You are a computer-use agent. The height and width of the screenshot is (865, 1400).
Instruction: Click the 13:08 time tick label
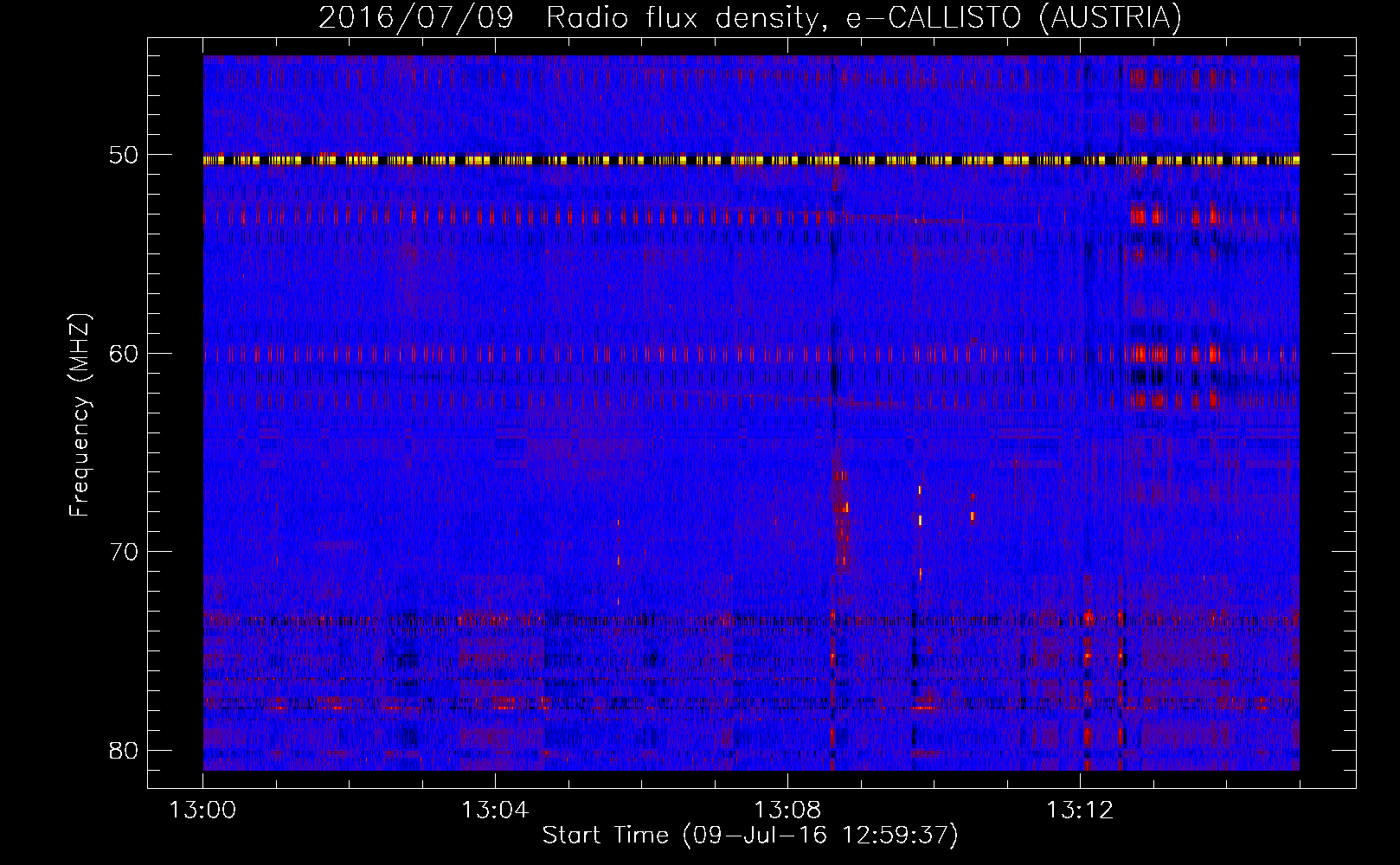(787, 811)
